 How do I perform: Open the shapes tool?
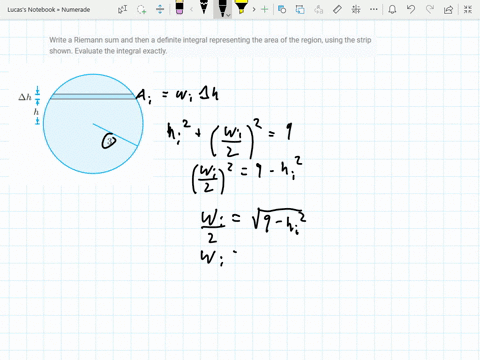coord(282,9)
